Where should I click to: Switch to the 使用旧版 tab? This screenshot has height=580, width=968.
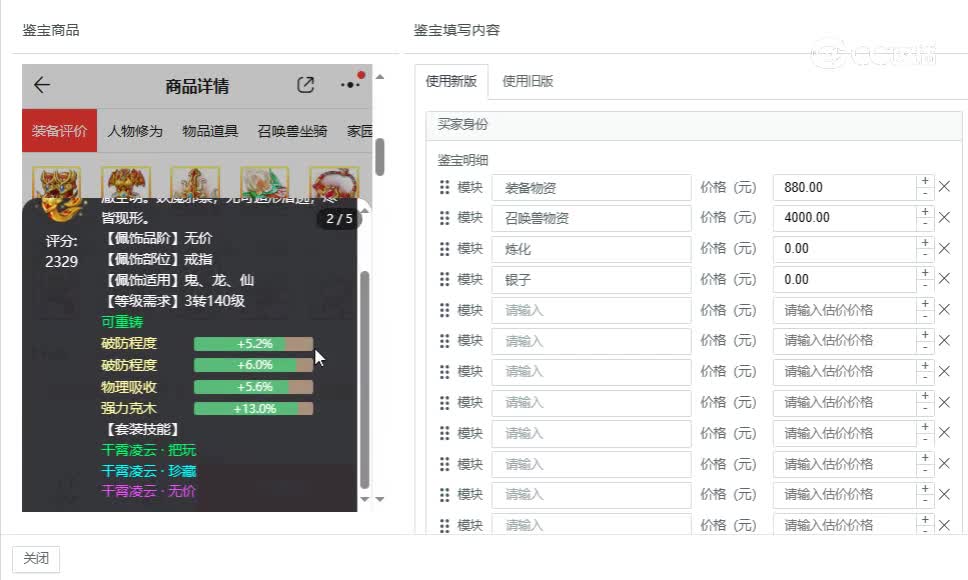pyautogui.click(x=528, y=80)
